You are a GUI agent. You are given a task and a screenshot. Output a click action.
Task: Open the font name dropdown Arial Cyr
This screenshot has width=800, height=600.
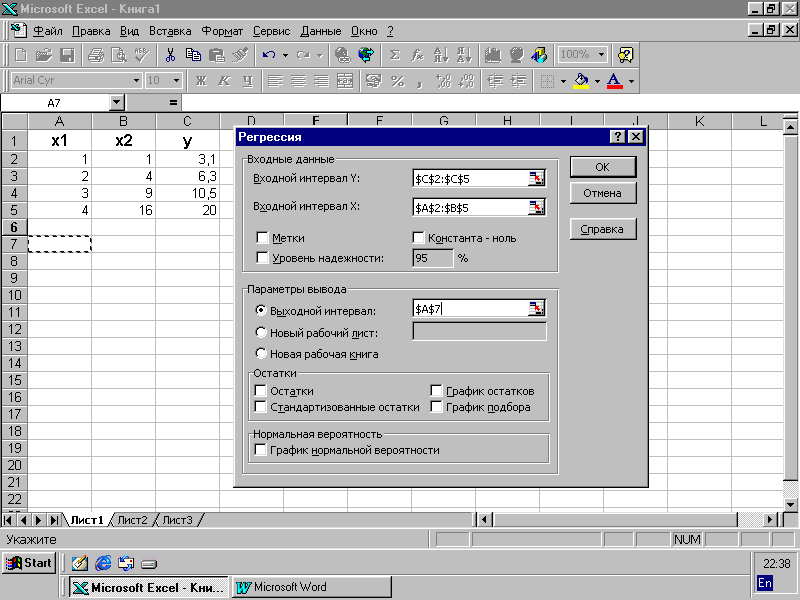(x=136, y=80)
